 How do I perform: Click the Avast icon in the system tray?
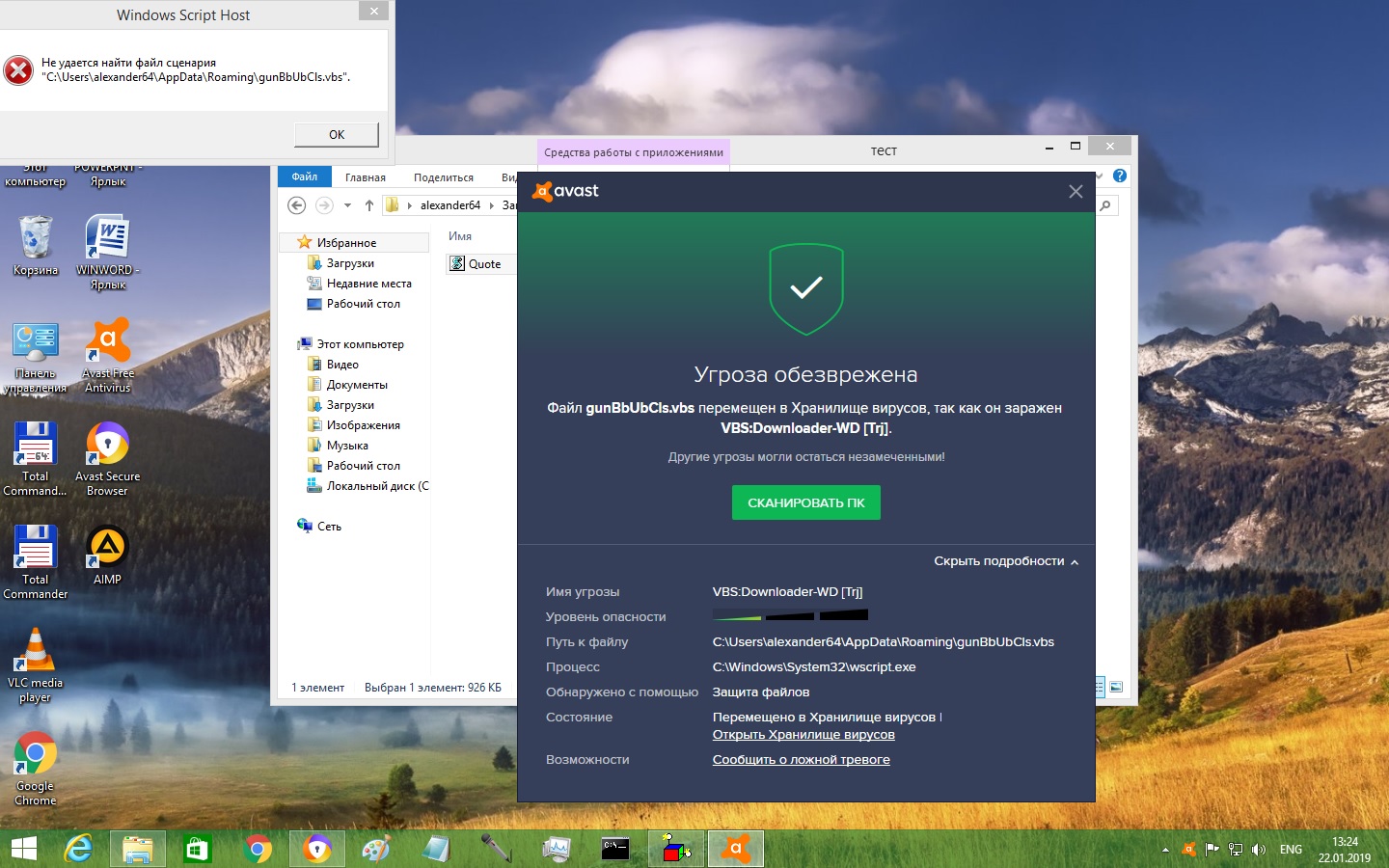point(1189,850)
